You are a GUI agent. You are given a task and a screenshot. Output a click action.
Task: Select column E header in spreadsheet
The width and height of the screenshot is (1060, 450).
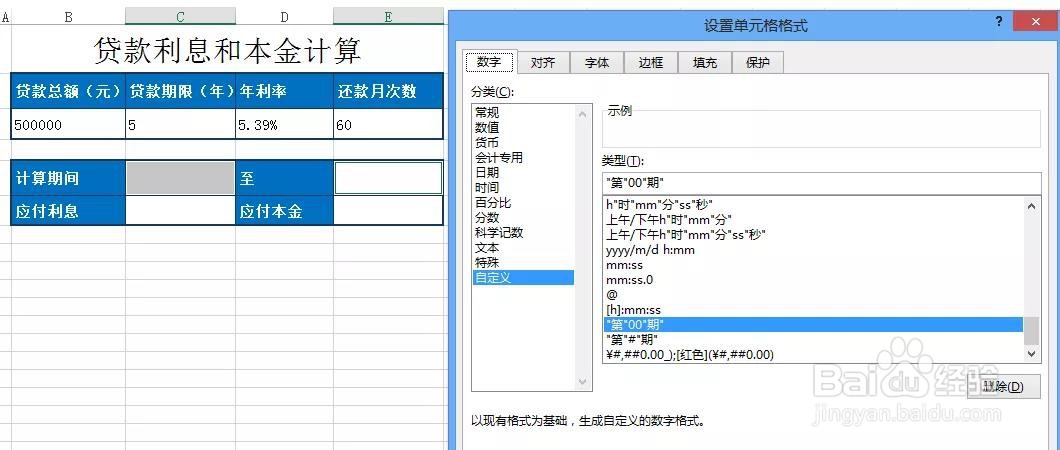388,17
